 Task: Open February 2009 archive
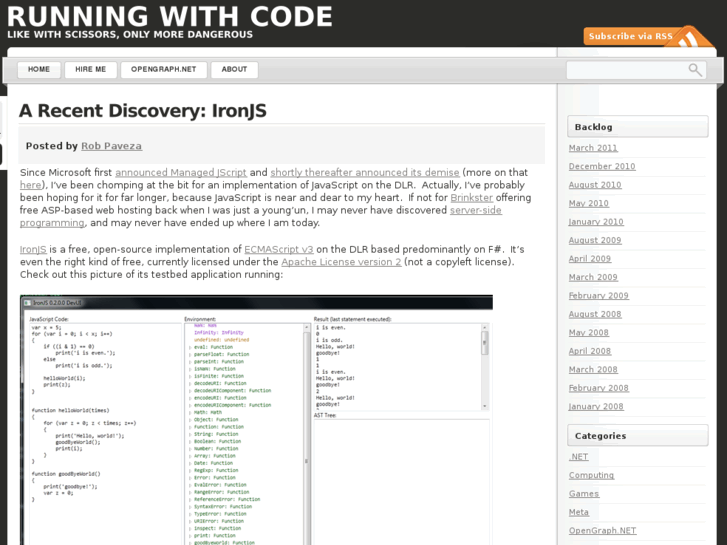[x=599, y=296]
